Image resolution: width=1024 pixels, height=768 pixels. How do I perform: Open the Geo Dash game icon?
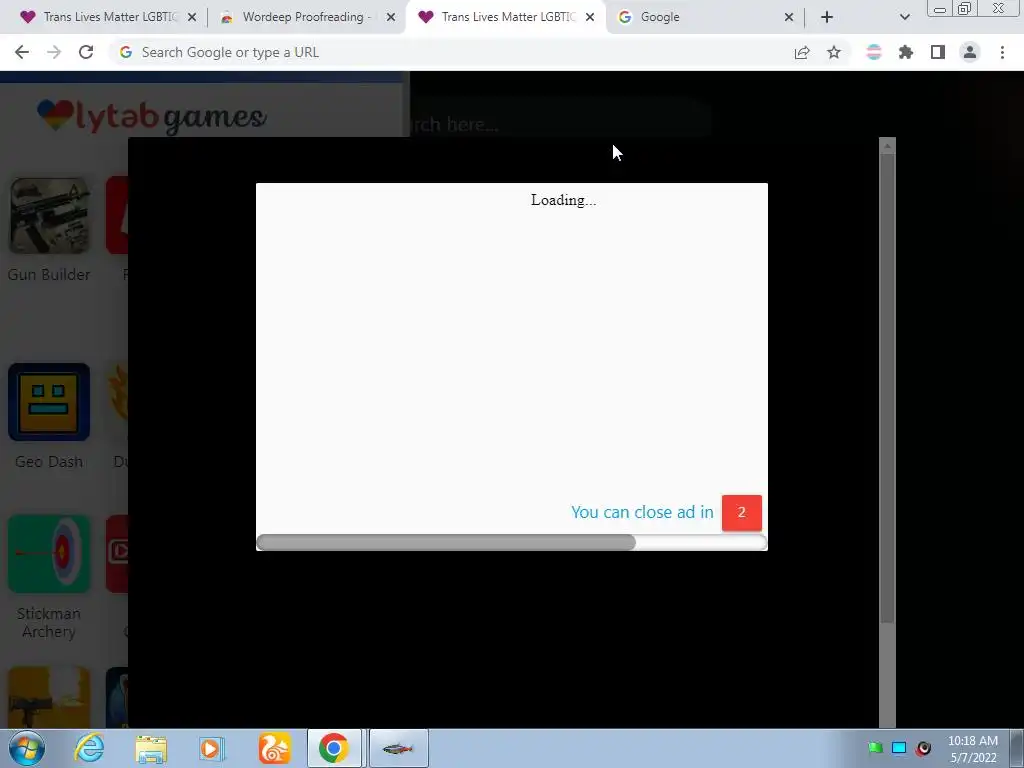click(49, 402)
